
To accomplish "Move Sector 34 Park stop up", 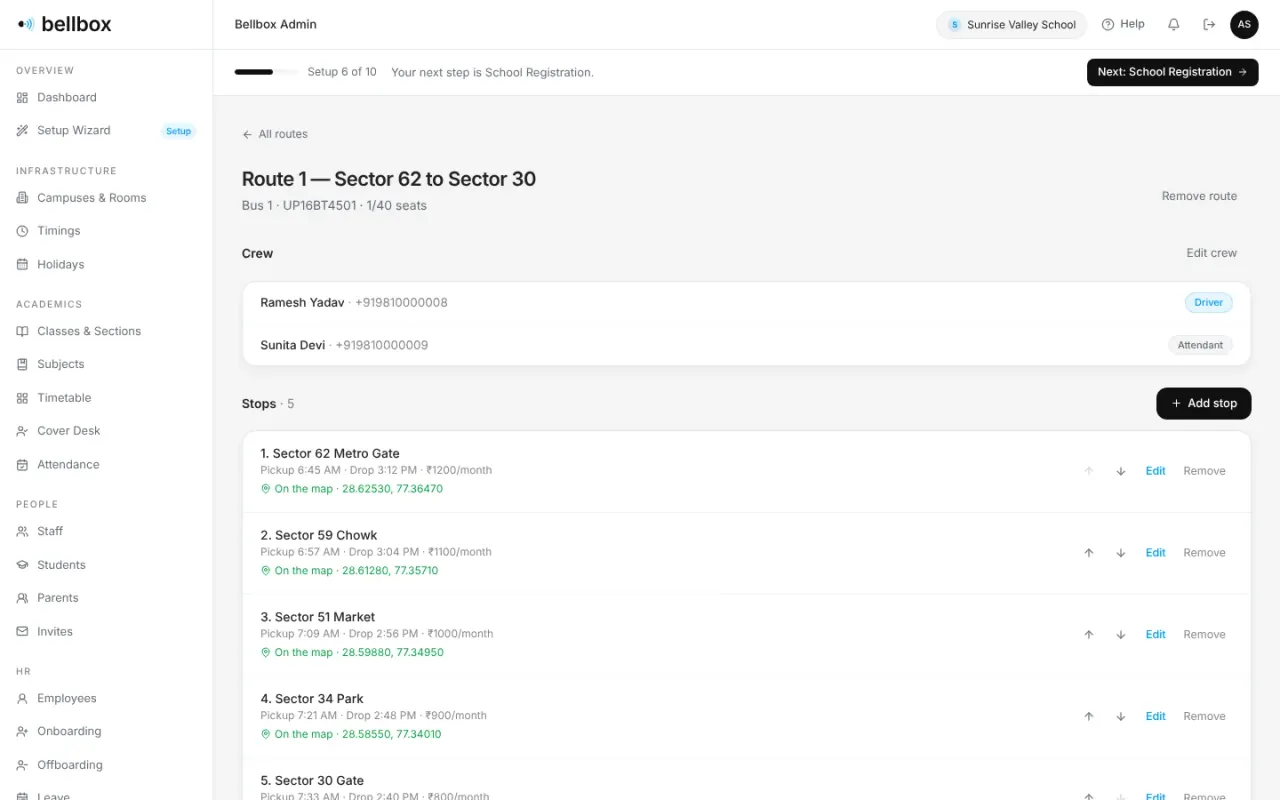I will [1089, 717].
